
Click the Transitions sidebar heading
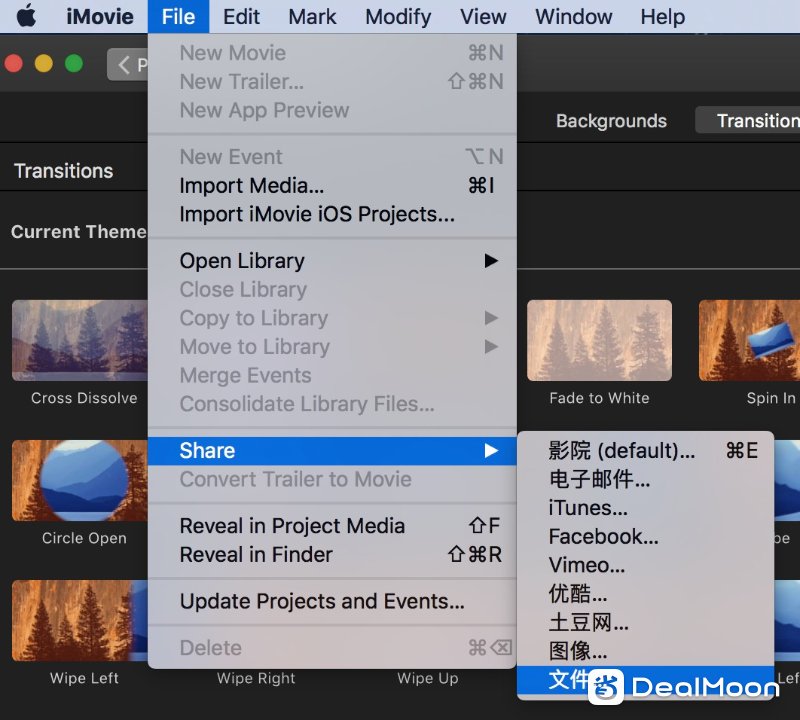pyautogui.click(x=64, y=171)
